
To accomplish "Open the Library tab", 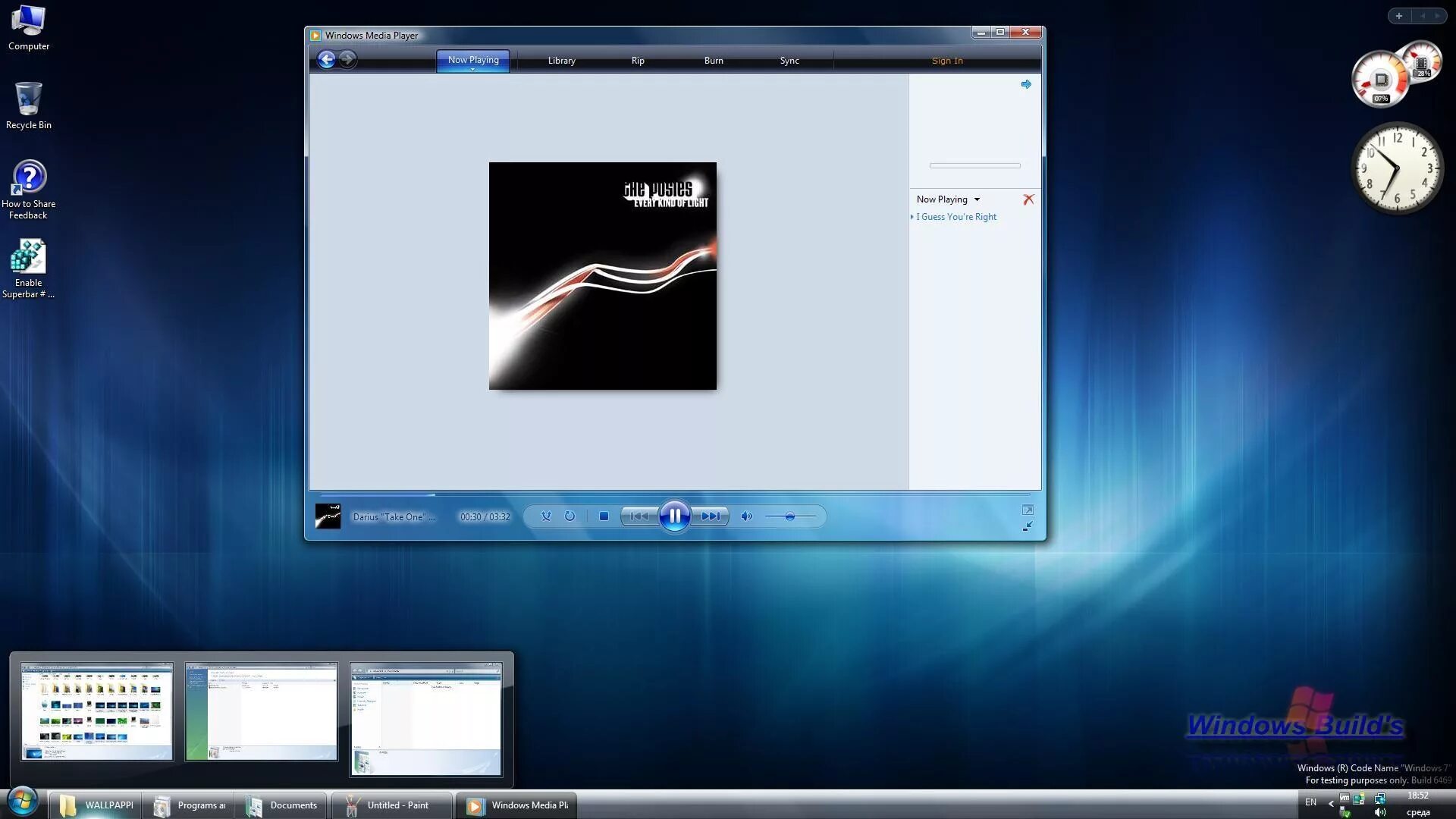I will point(561,61).
